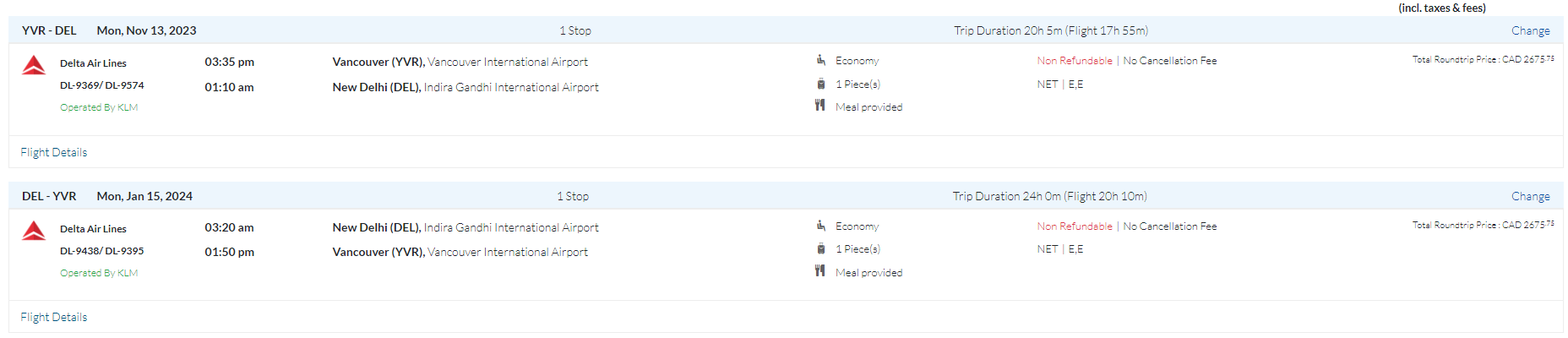Viewport: 1568px width, 338px height.
Task: Click the seat icon on the outbound flight
Action: pos(820,60)
